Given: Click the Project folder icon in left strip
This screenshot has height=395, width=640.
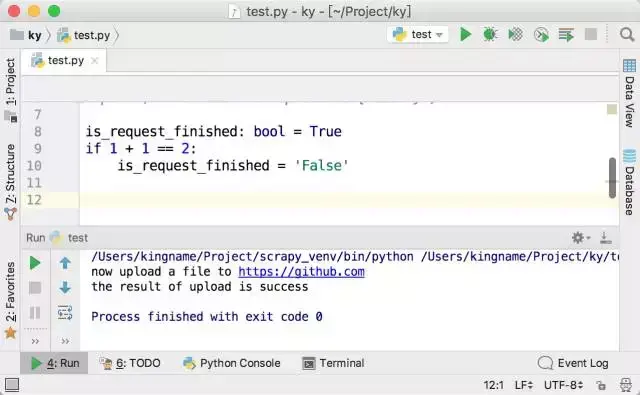Looking at the screenshot, I should pyautogui.click(x=11, y=117).
